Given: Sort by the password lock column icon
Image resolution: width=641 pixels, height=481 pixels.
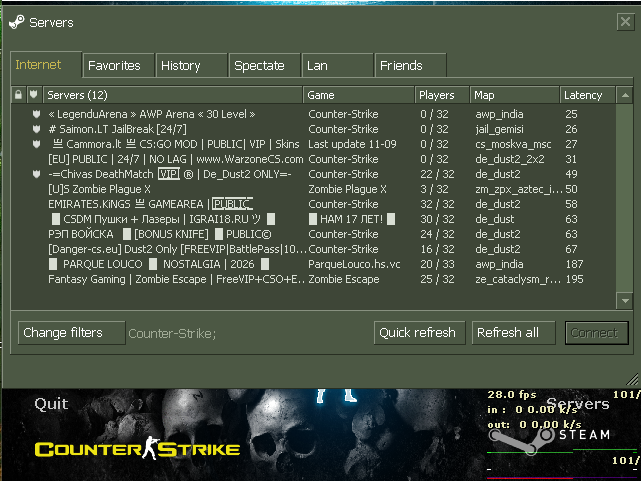Looking at the screenshot, I should coord(18,95).
